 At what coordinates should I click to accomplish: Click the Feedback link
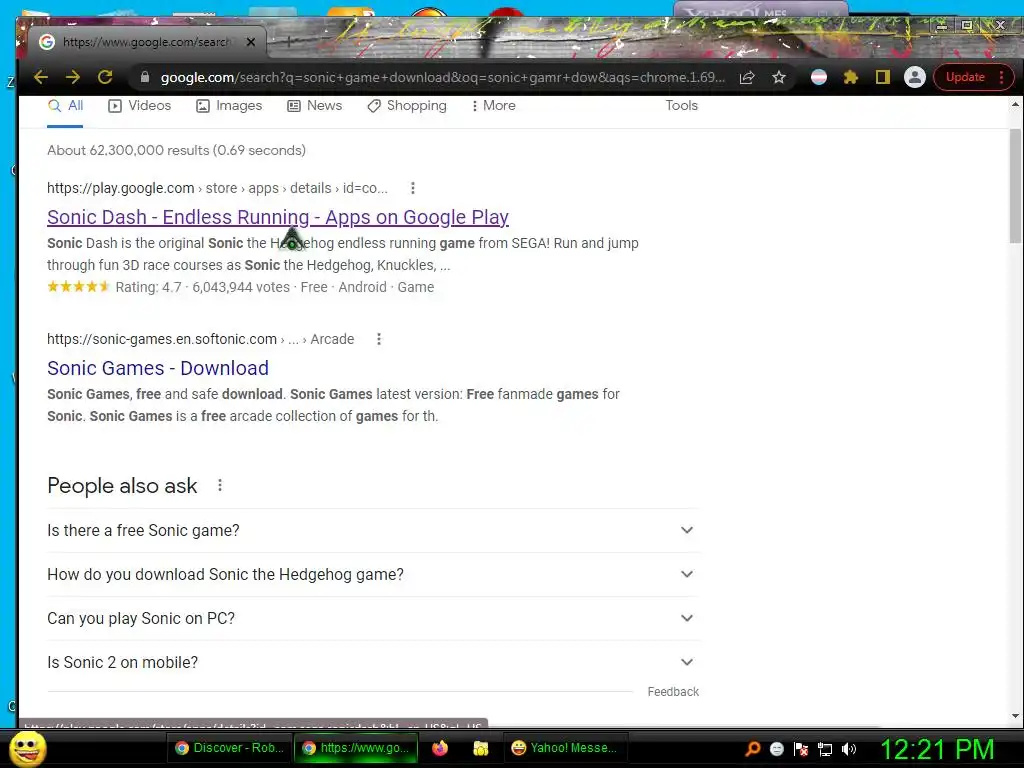click(673, 692)
